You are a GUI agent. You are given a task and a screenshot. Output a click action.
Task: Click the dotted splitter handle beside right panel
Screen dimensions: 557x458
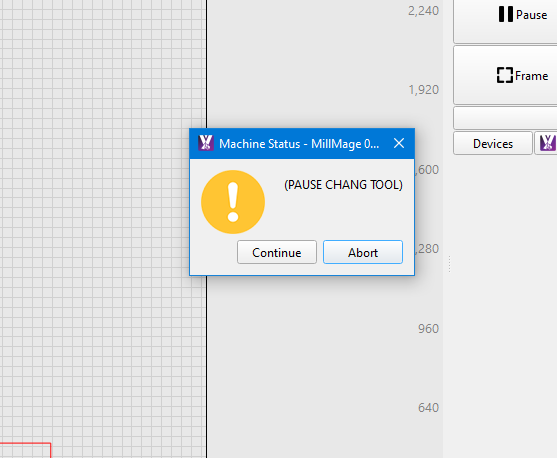[x=449, y=264]
